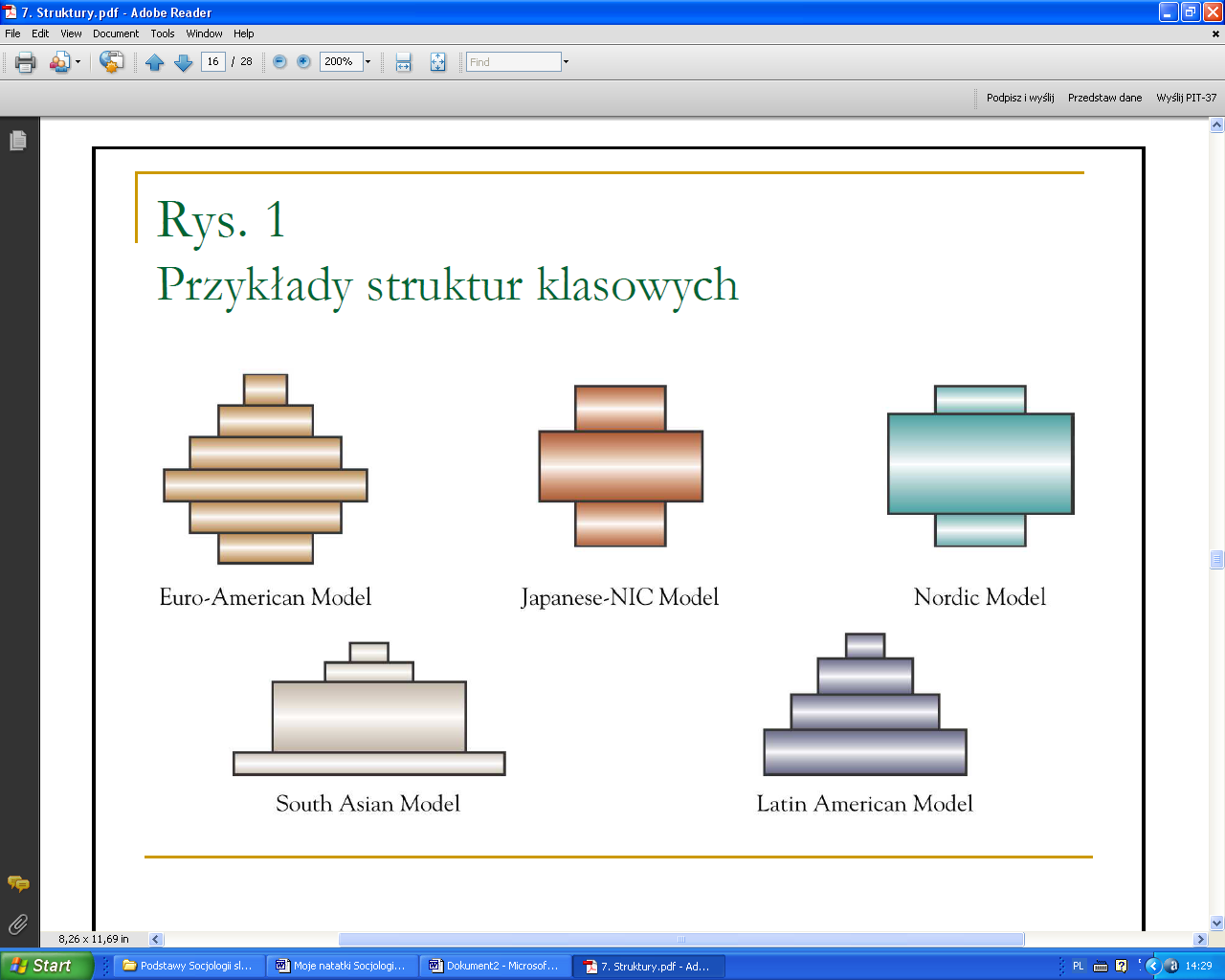Screen dimensions: 1225x980
Task: Click the Euro-American Model caption
Action: [x=265, y=597]
